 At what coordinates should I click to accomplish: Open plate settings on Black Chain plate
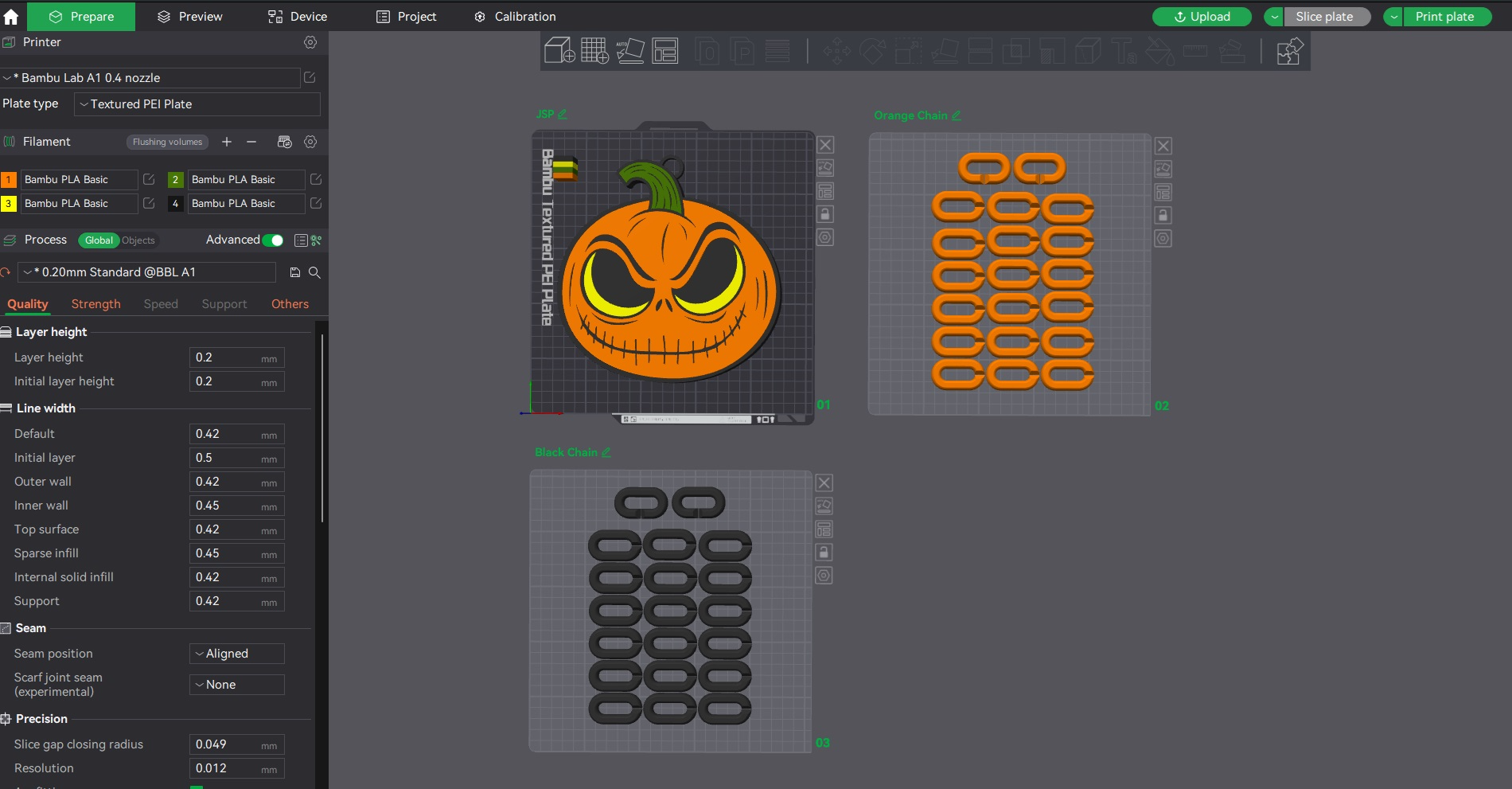(824, 576)
